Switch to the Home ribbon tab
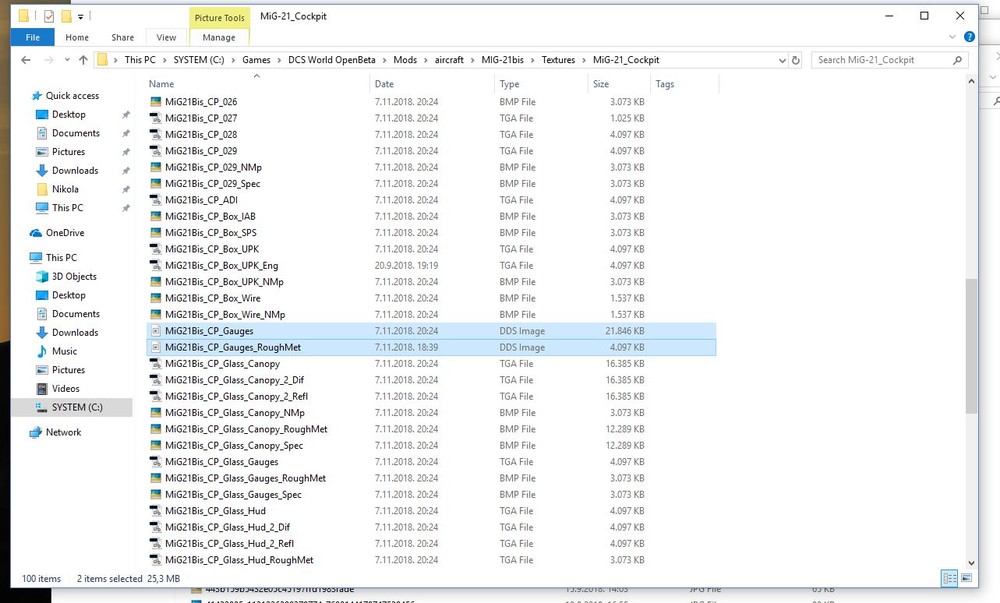Screen dimensions: 1000x603 (77, 38)
